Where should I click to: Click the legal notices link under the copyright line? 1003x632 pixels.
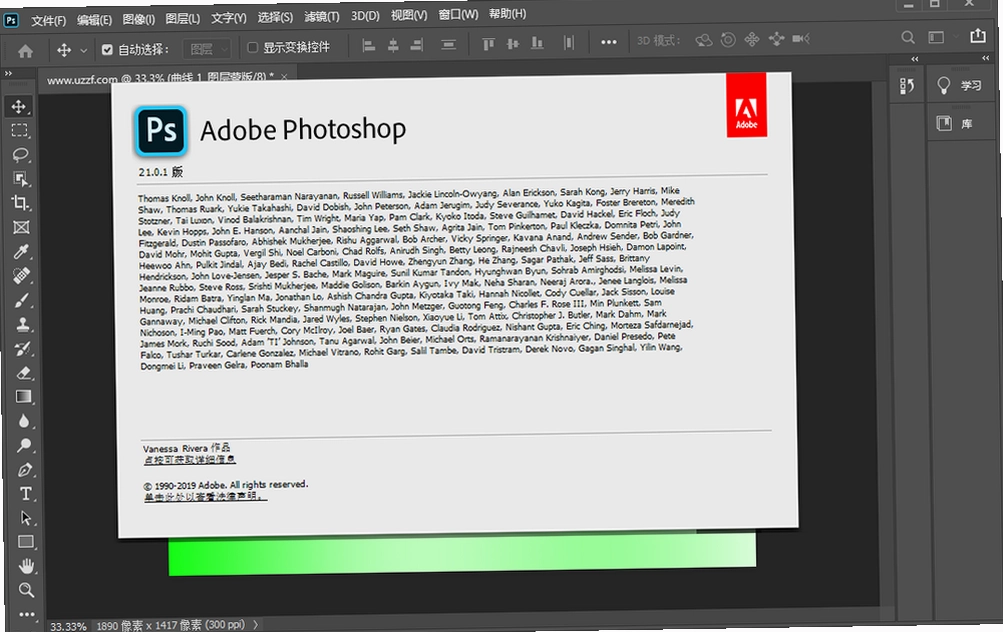tap(205, 496)
